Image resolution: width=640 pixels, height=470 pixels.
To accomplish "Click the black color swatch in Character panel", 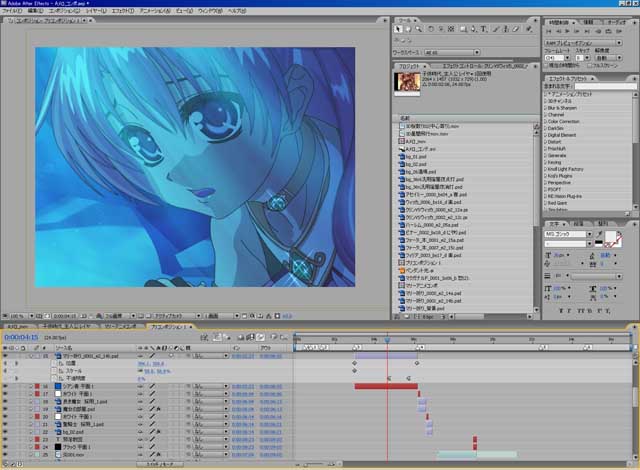I will coord(599,242).
